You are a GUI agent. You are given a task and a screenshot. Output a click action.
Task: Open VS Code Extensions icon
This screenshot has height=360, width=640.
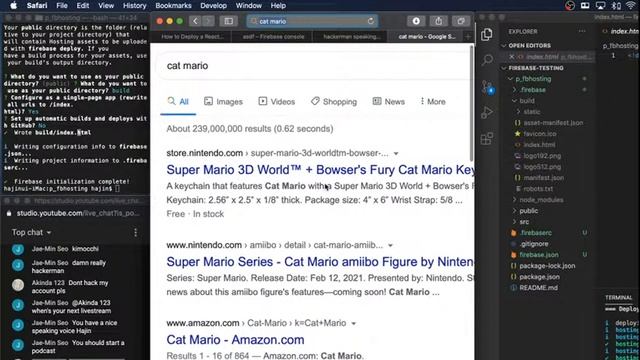(487, 139)
